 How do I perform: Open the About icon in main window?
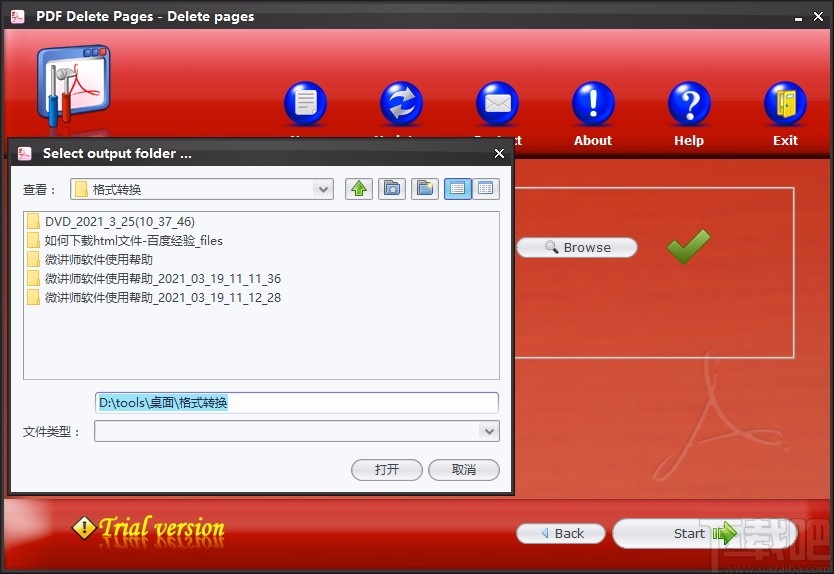pos(593,104)
